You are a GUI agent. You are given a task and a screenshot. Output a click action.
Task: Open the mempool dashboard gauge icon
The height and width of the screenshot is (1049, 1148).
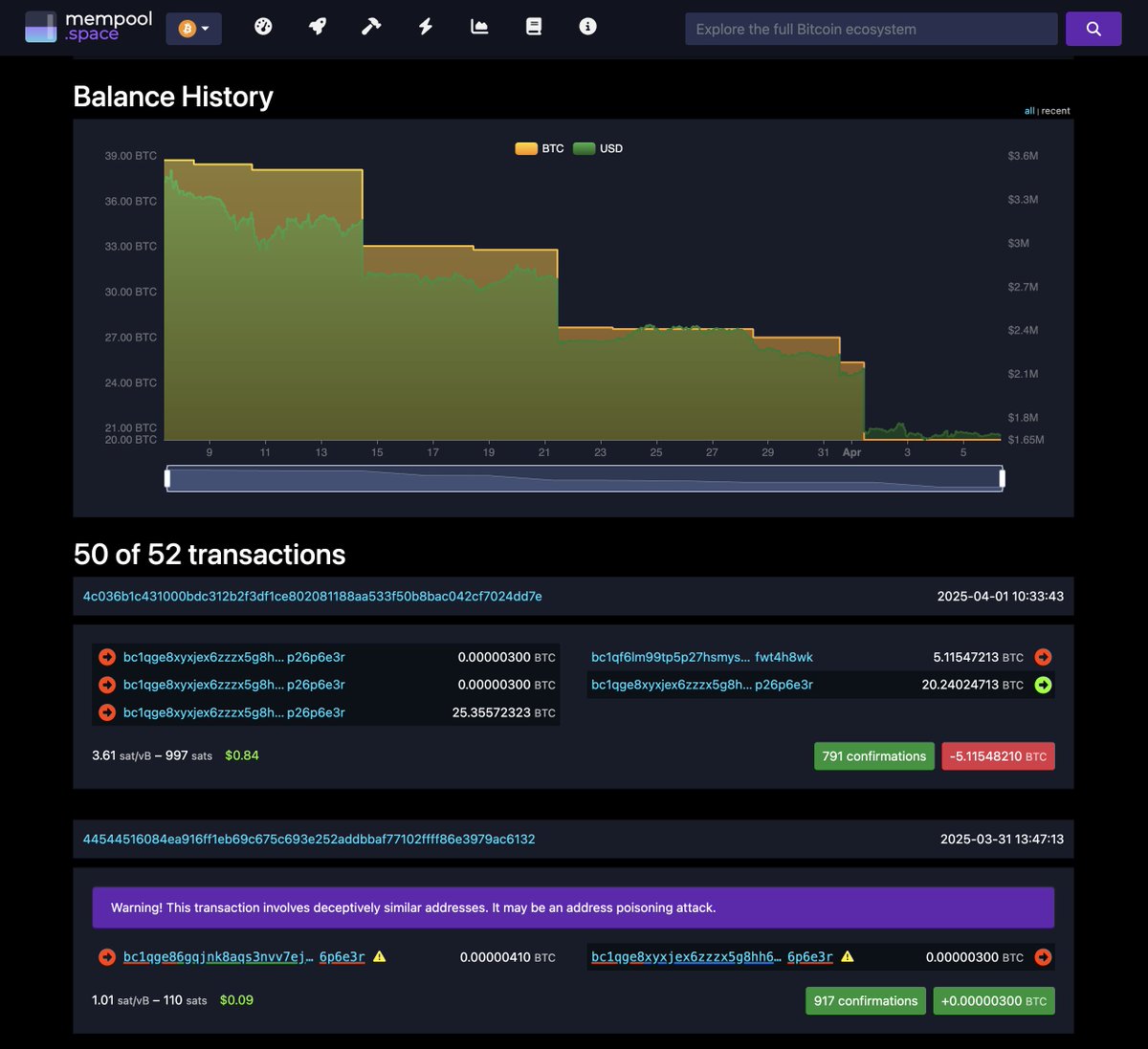262,27
